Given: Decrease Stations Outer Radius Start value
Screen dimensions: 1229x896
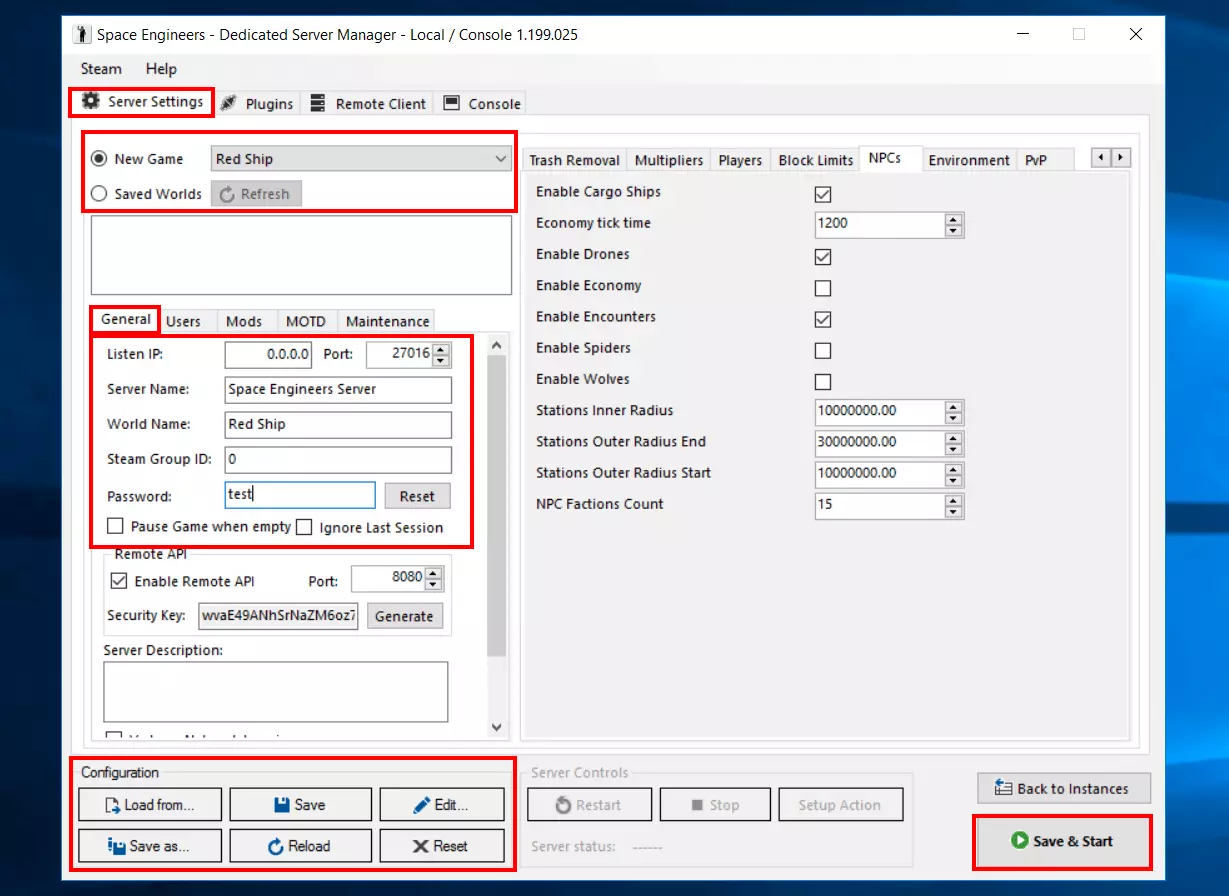Looking at the screenshot, I should point(954,480).
